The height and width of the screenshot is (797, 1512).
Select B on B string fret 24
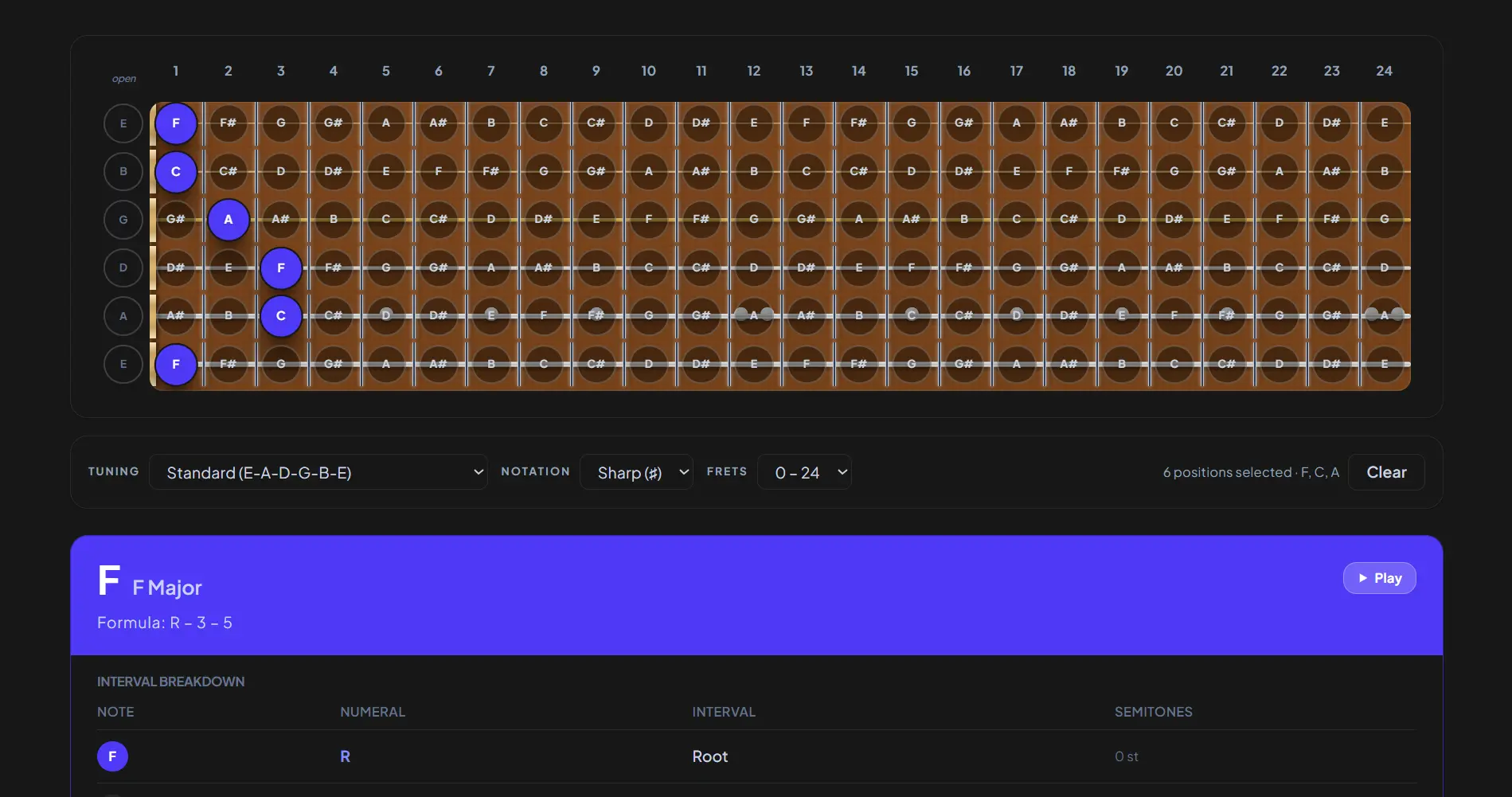pyautogui.click(x=1385, y=171)
